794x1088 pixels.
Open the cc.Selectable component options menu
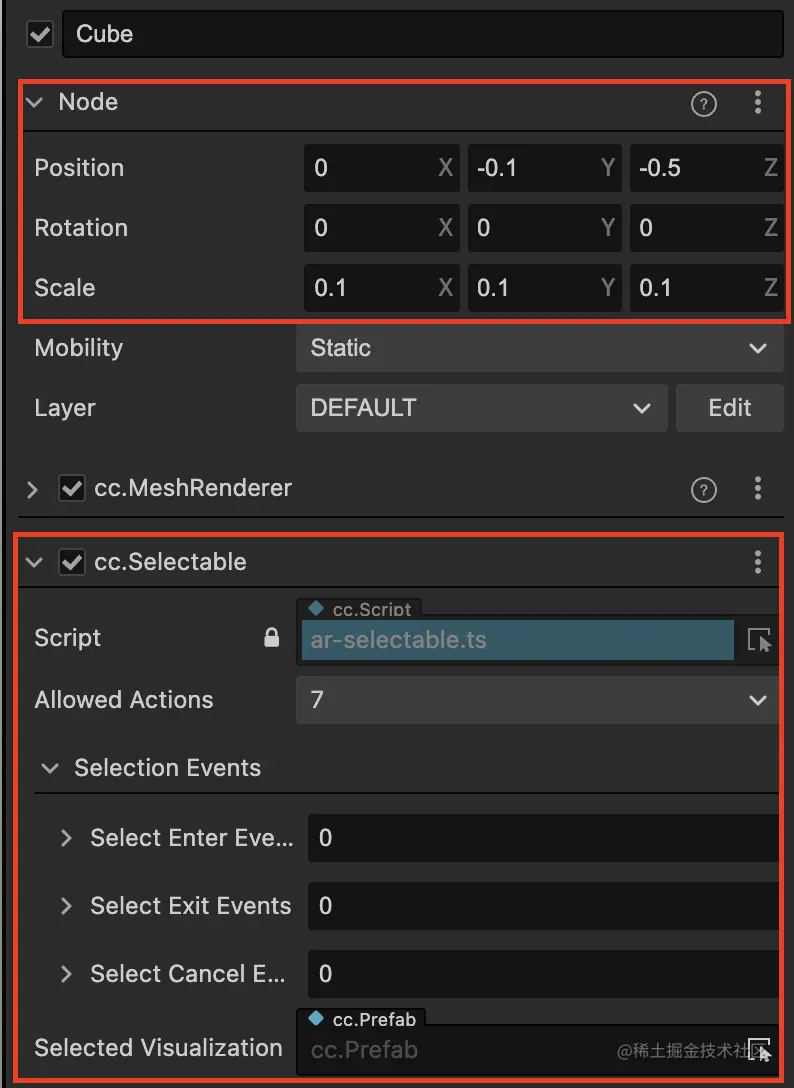[x=758, y=562]
